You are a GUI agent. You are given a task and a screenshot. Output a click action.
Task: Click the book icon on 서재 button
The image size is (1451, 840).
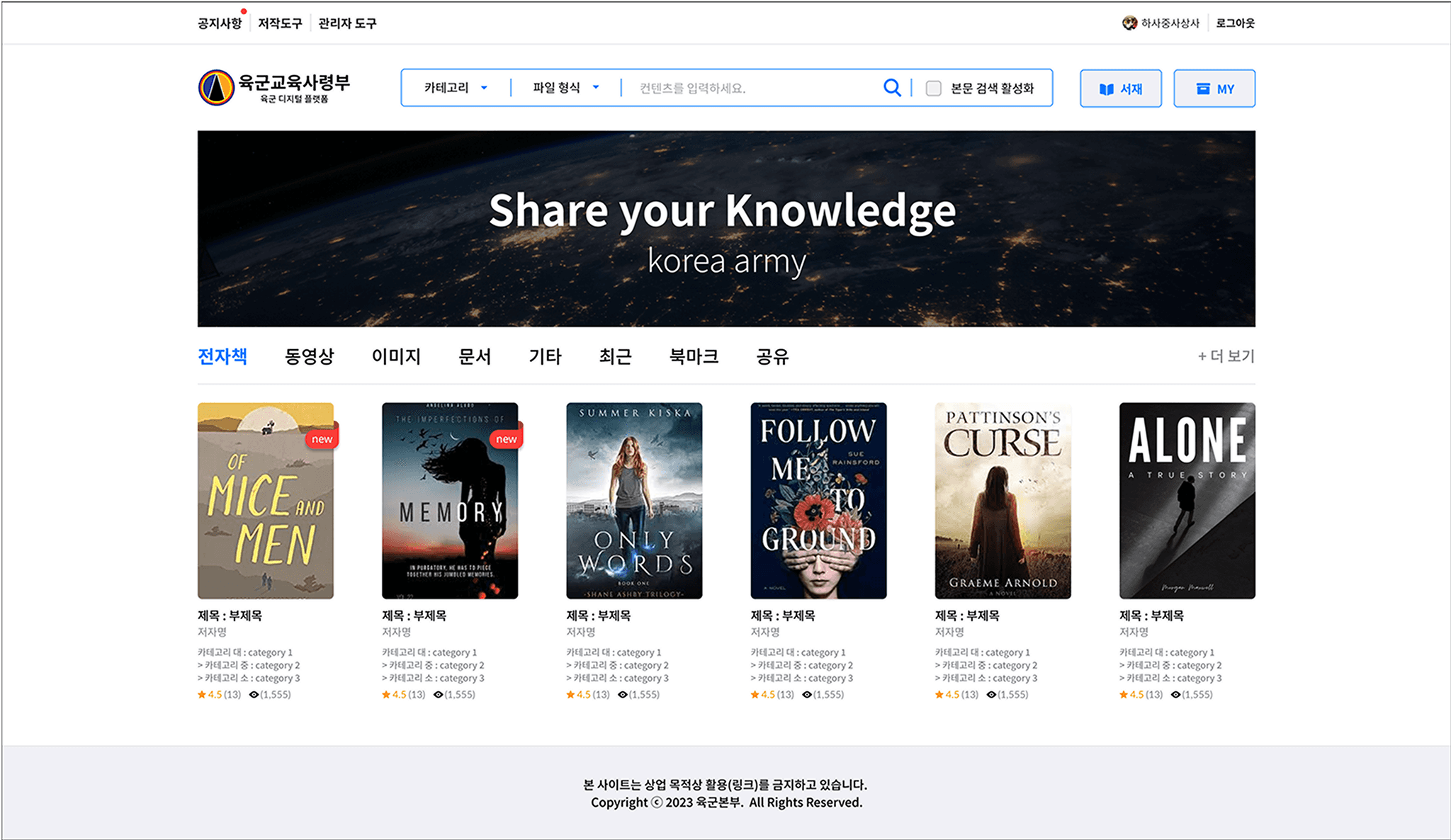(x=1106, y=89)
